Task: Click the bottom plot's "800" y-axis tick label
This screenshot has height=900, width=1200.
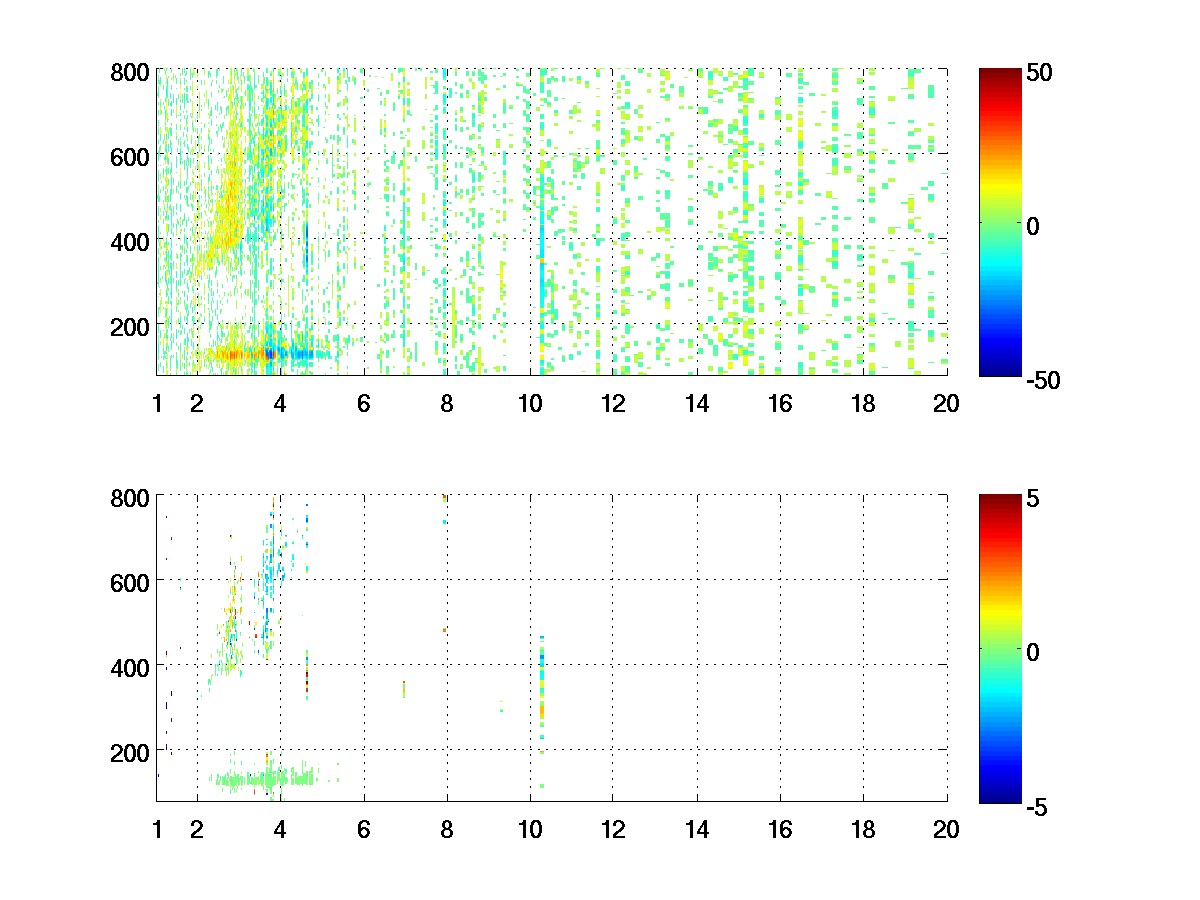Action: (x=130, y=497)
